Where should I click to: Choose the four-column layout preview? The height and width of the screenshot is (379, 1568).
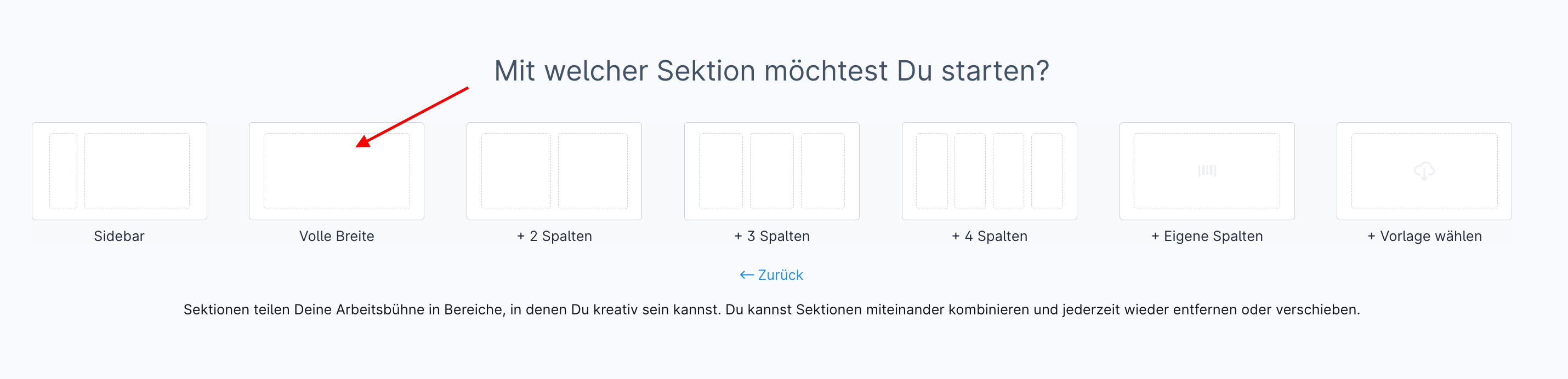pyautogui.click(x=989, y=171)
